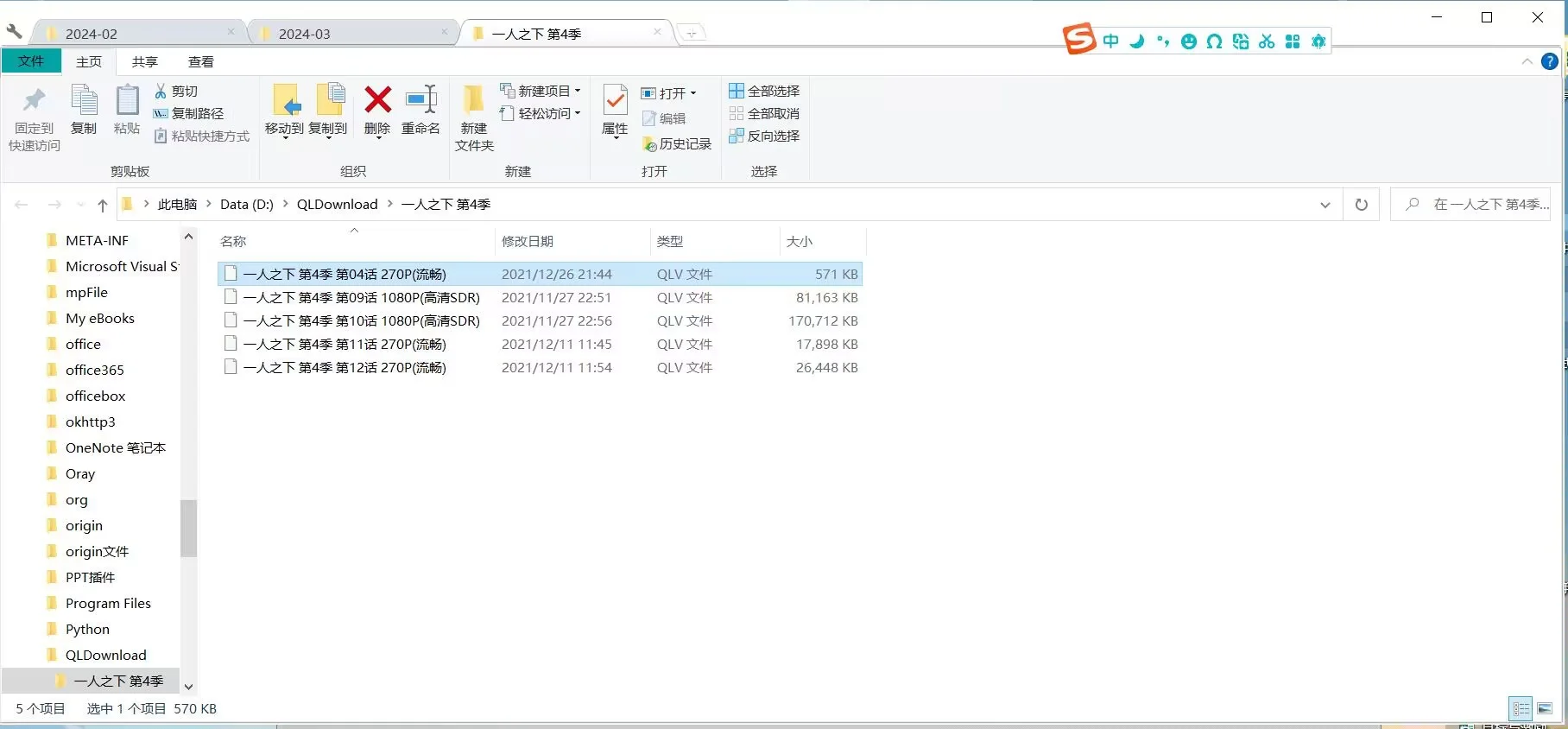
Task: Expand the chevron after 此电脑 in the path
Action: (209, 204)
